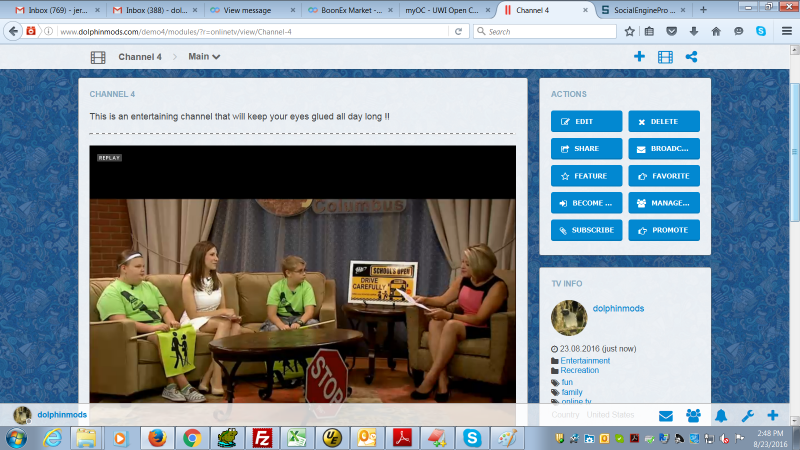Viewport: 800px width, 450px height.
Task: Click the film strip icon beside Channel 4
Action: [x=98, y=57]
